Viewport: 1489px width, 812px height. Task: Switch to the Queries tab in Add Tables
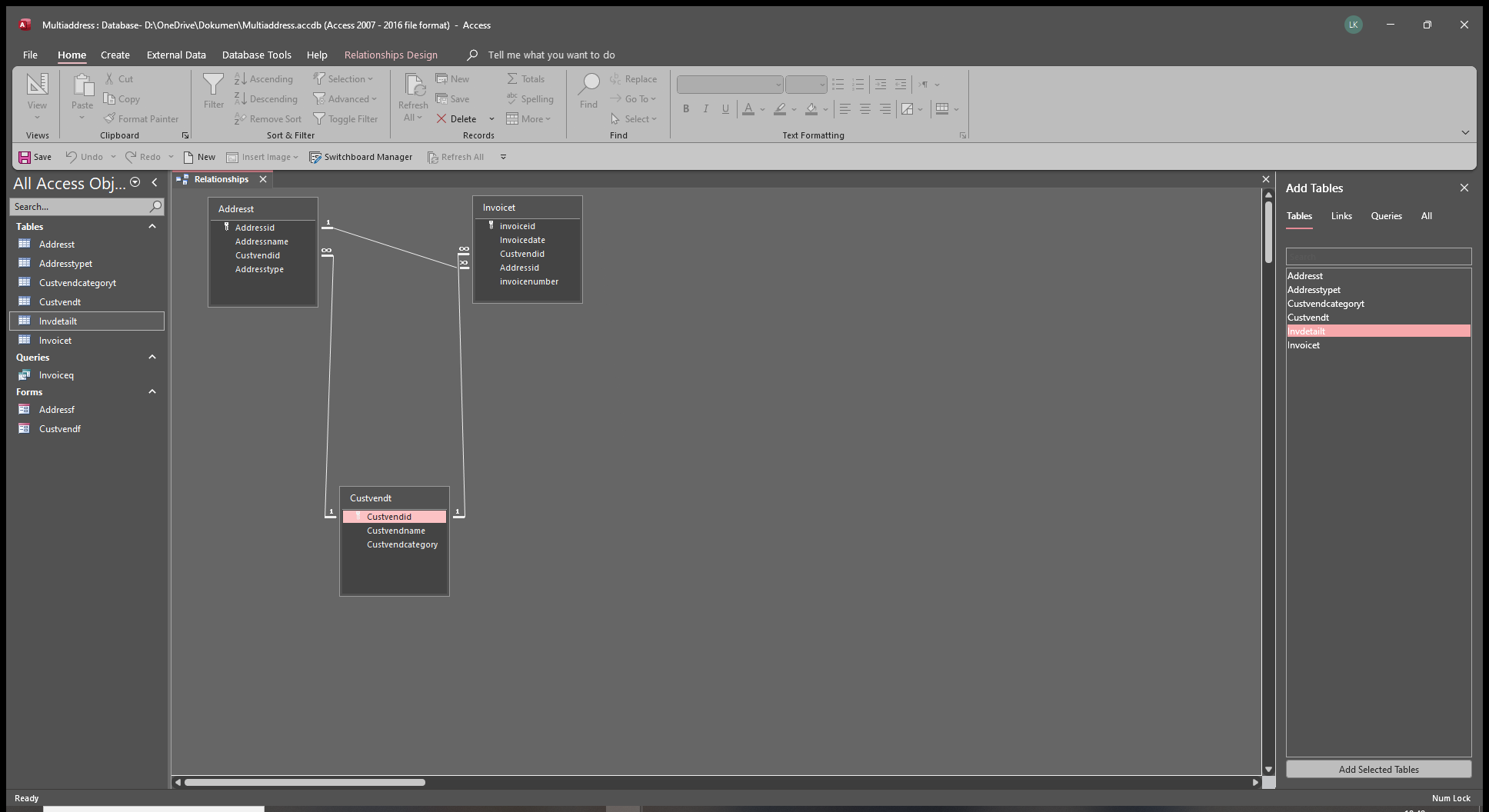(1386, 216)
